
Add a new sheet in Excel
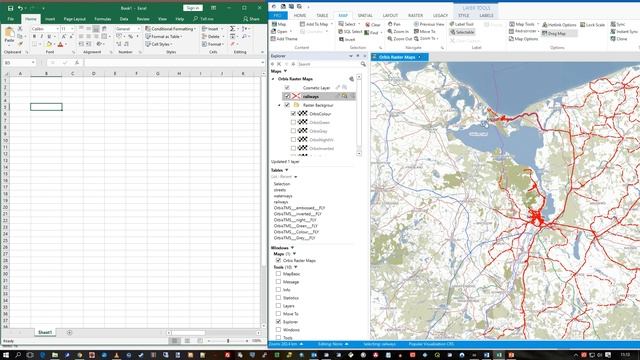69,333
